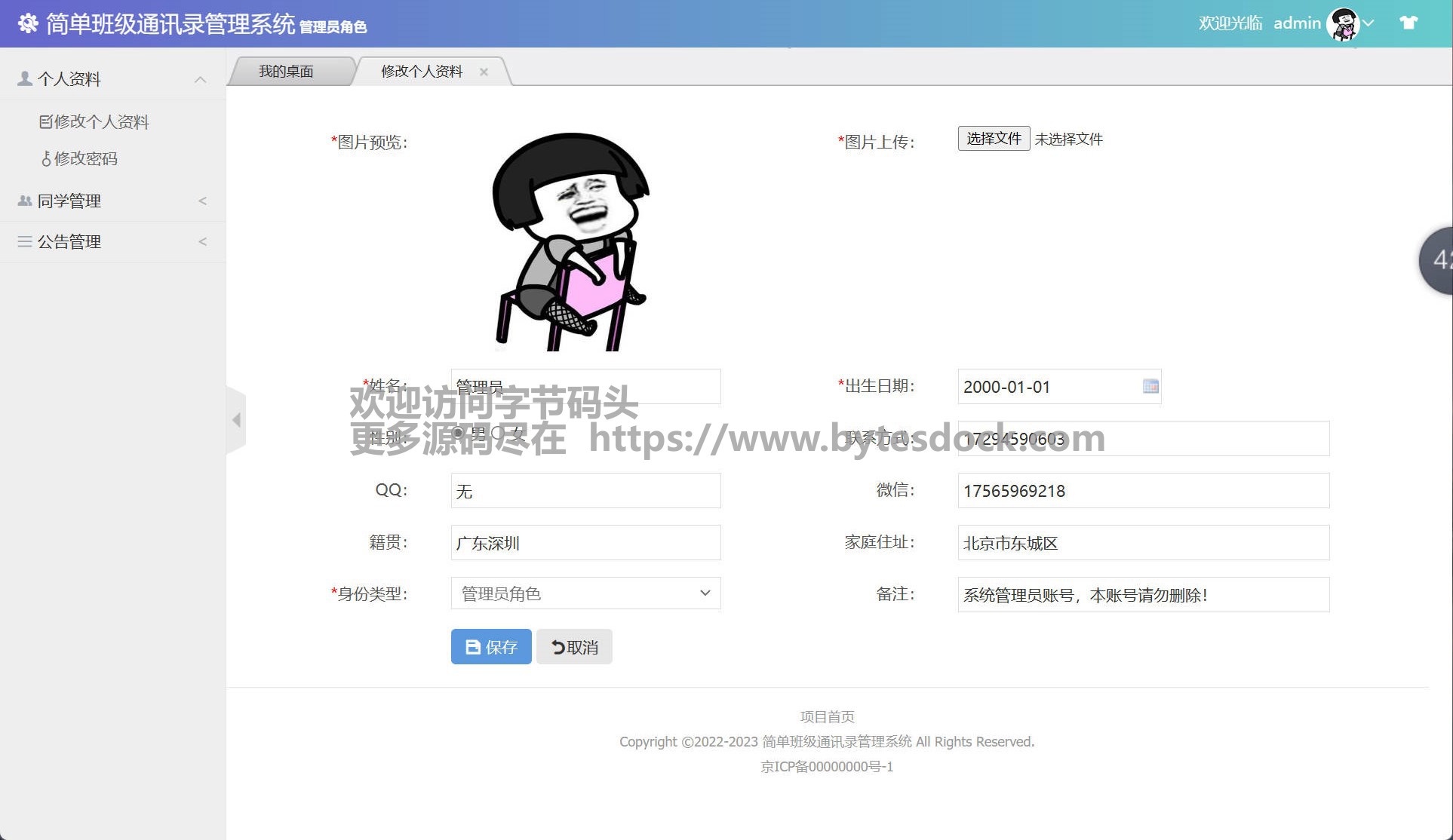Expand the 同学管理 menu

tap(113, 201)
